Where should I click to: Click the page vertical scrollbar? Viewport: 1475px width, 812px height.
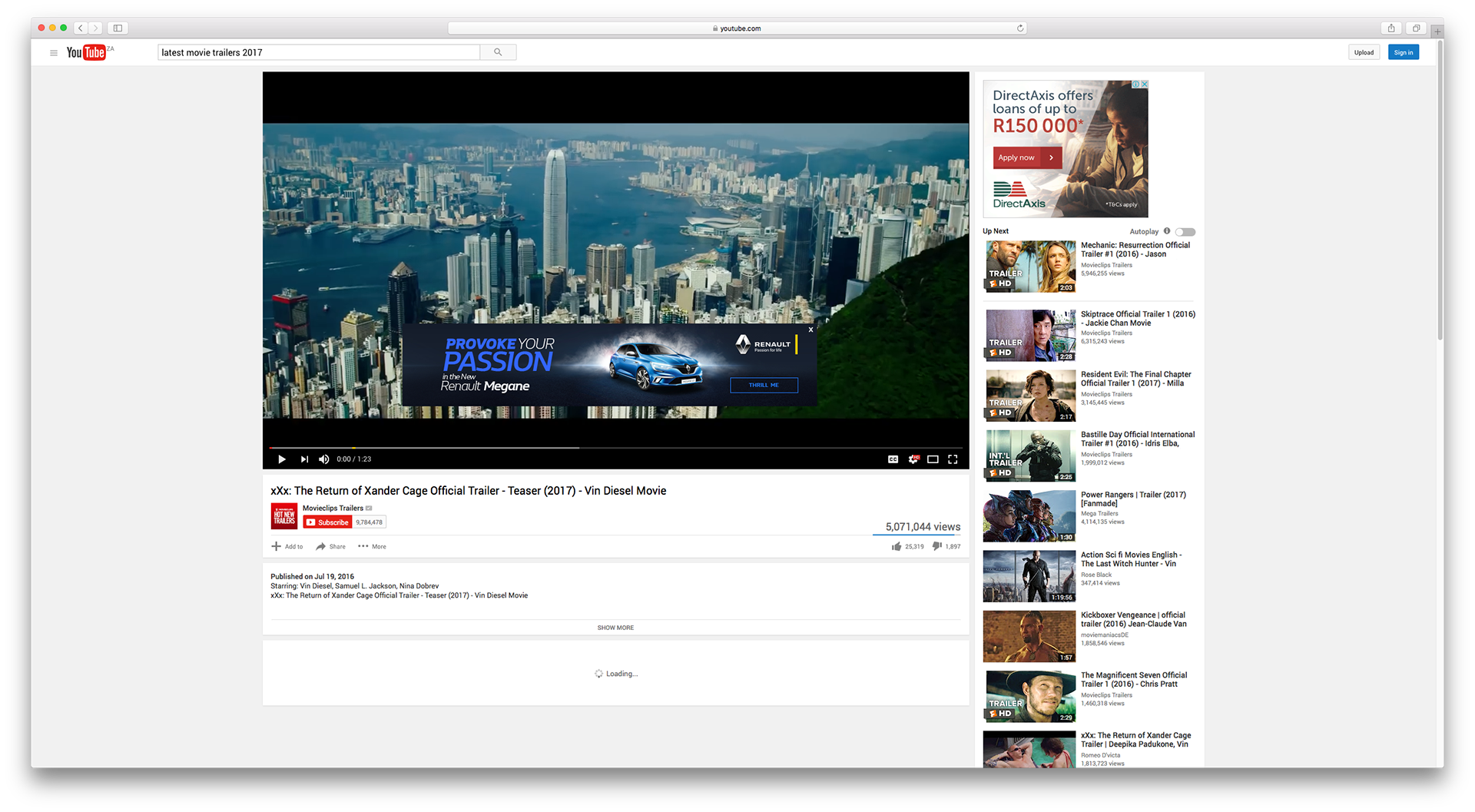pyautogui.click(x=1440, y=190)
